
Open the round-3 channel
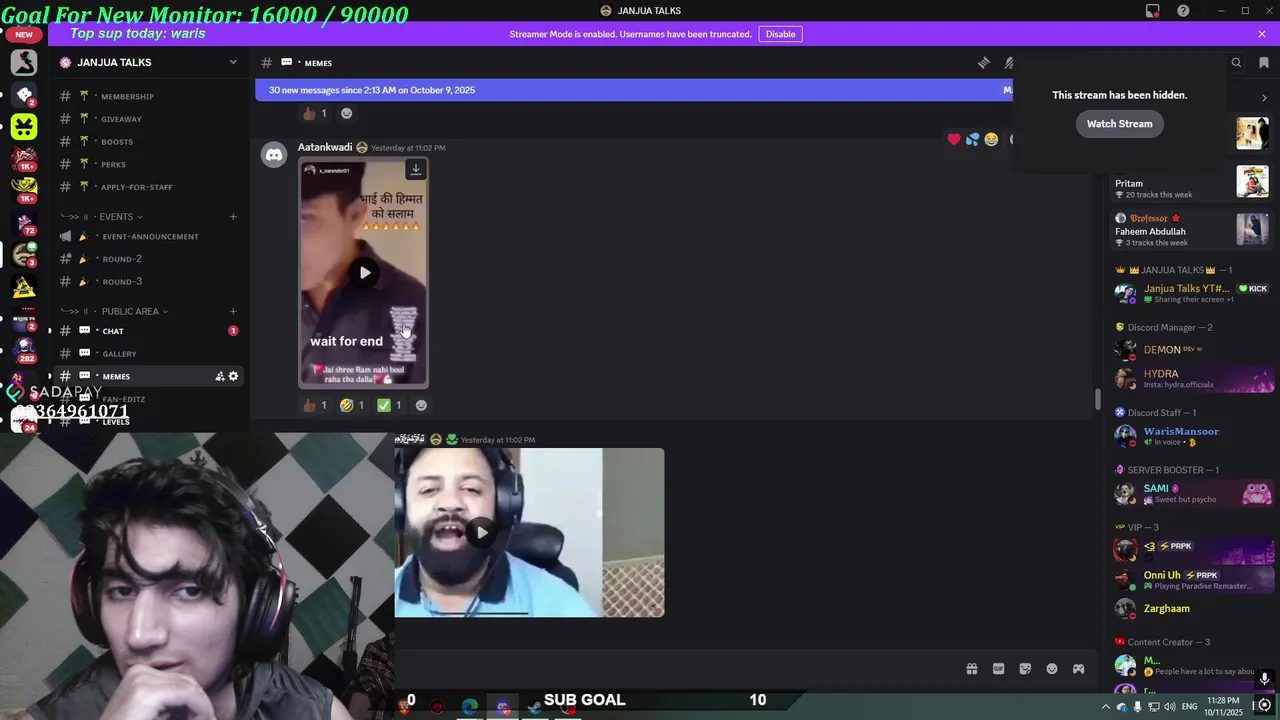coord(148,282)
